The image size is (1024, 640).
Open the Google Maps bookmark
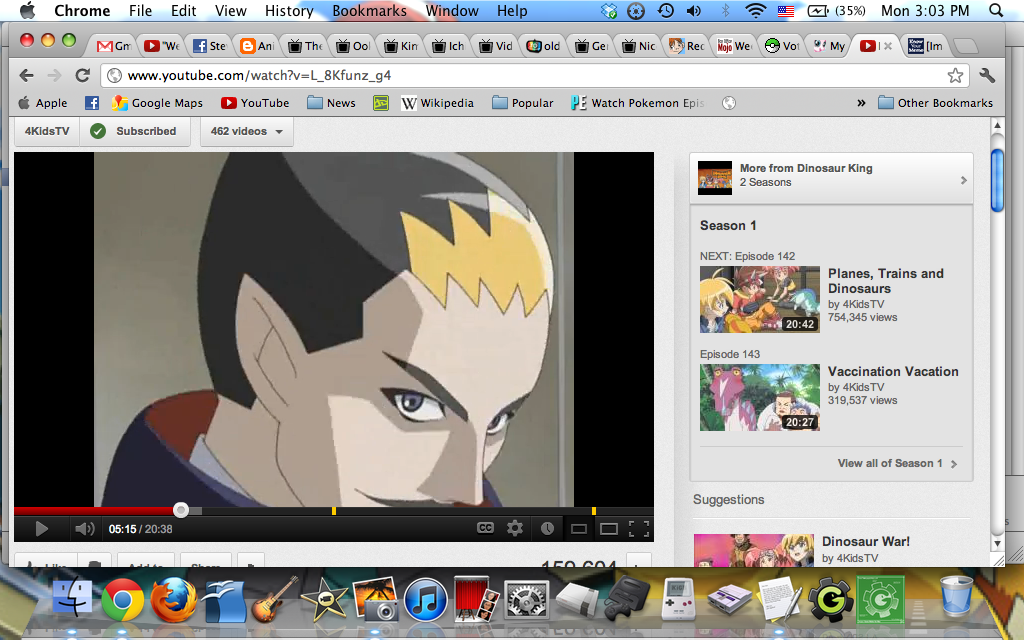pyautogui.click(x=157, y=103)
